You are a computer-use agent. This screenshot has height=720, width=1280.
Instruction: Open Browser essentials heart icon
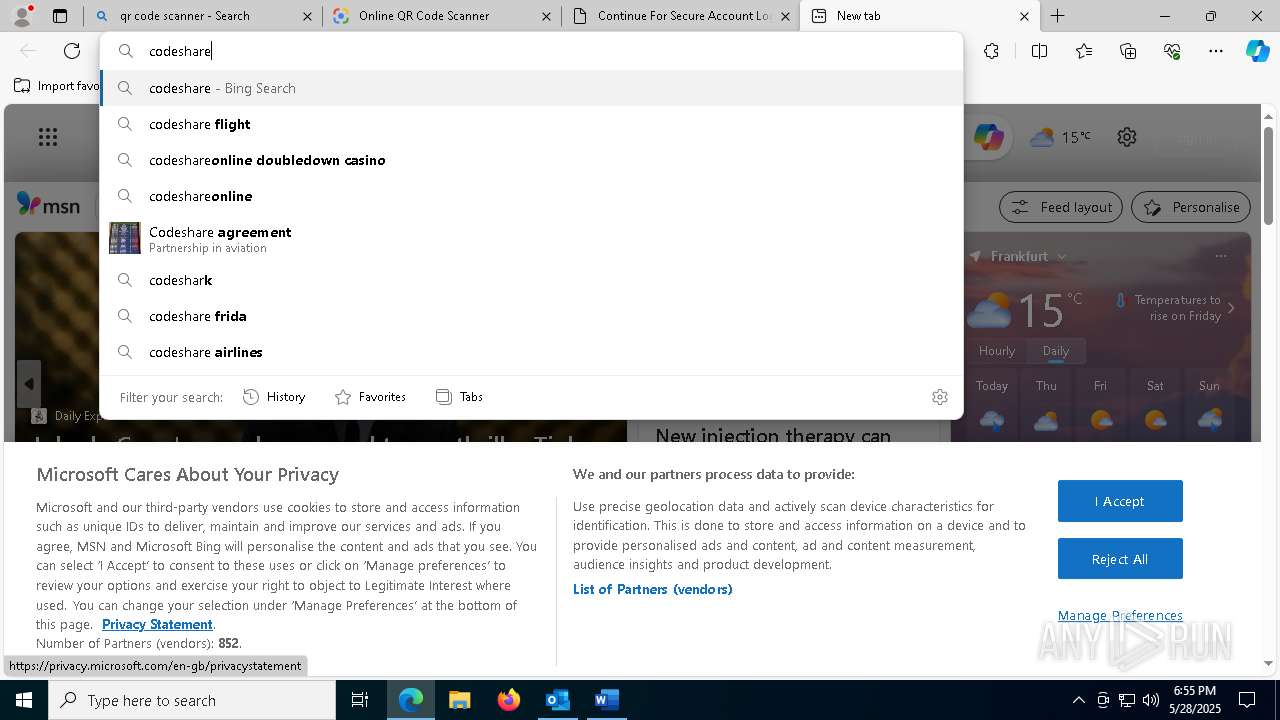tap(1172, 51)
